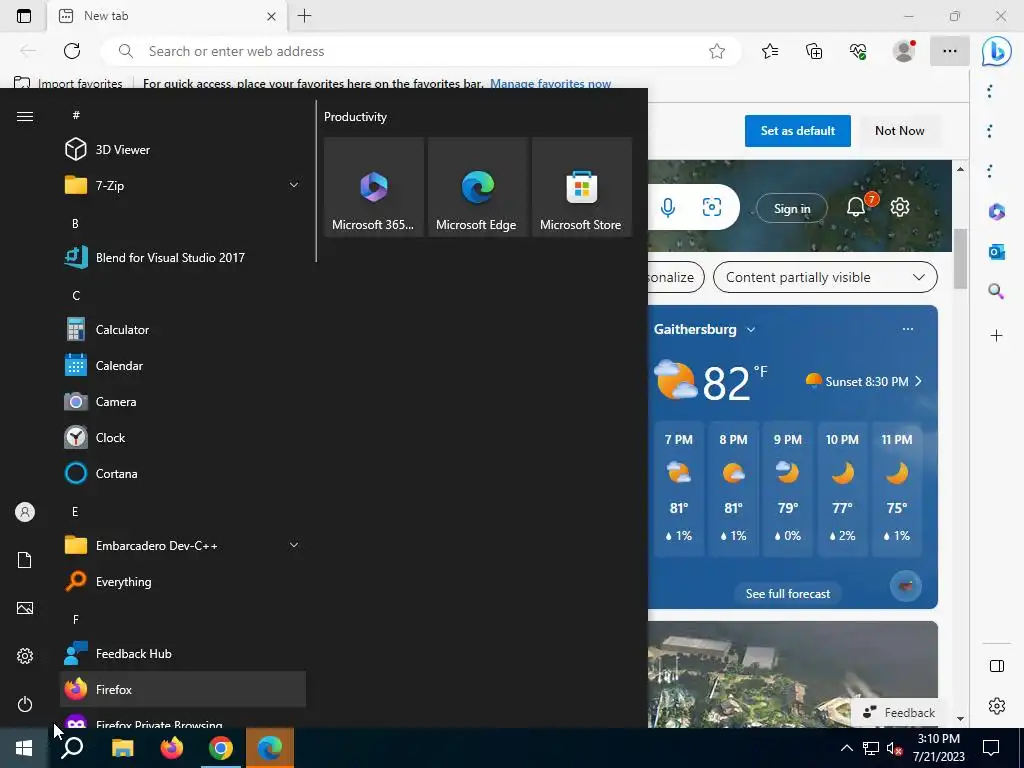Click See full forecast
This screenshot has width=1024, height=768.
click(x=788, y=594)
